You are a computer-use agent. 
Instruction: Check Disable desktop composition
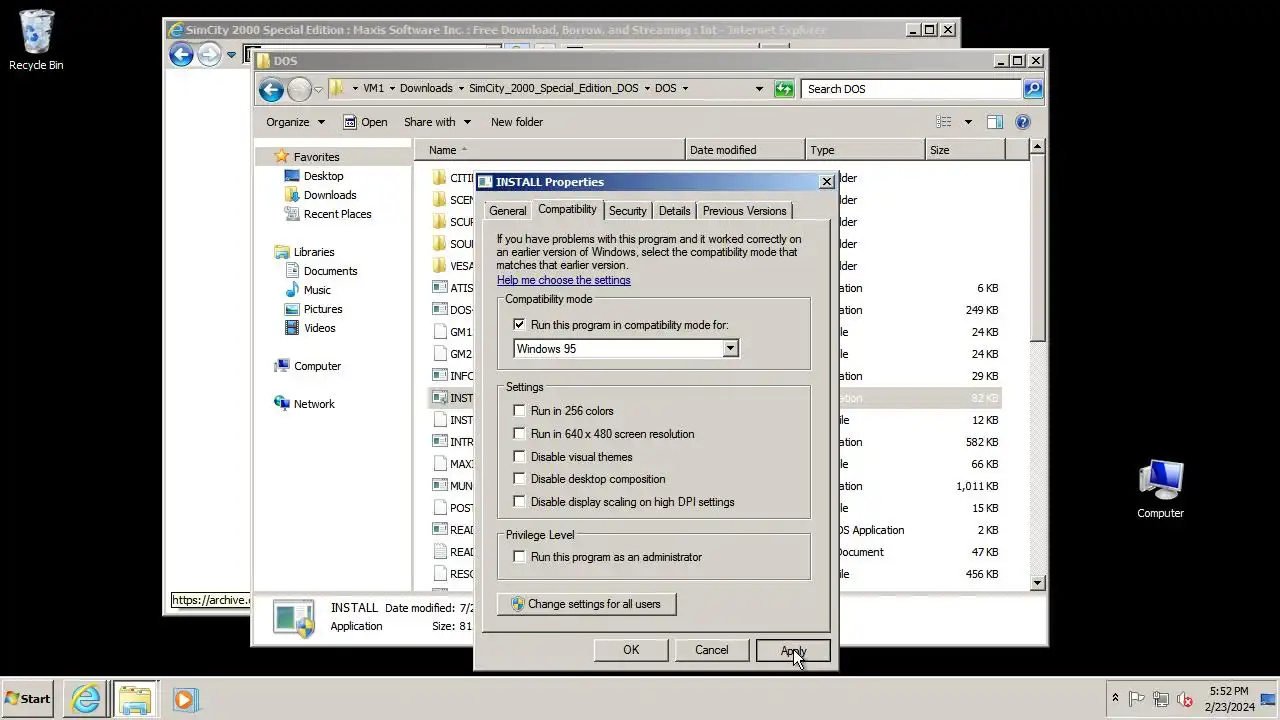tap(519, 479)
